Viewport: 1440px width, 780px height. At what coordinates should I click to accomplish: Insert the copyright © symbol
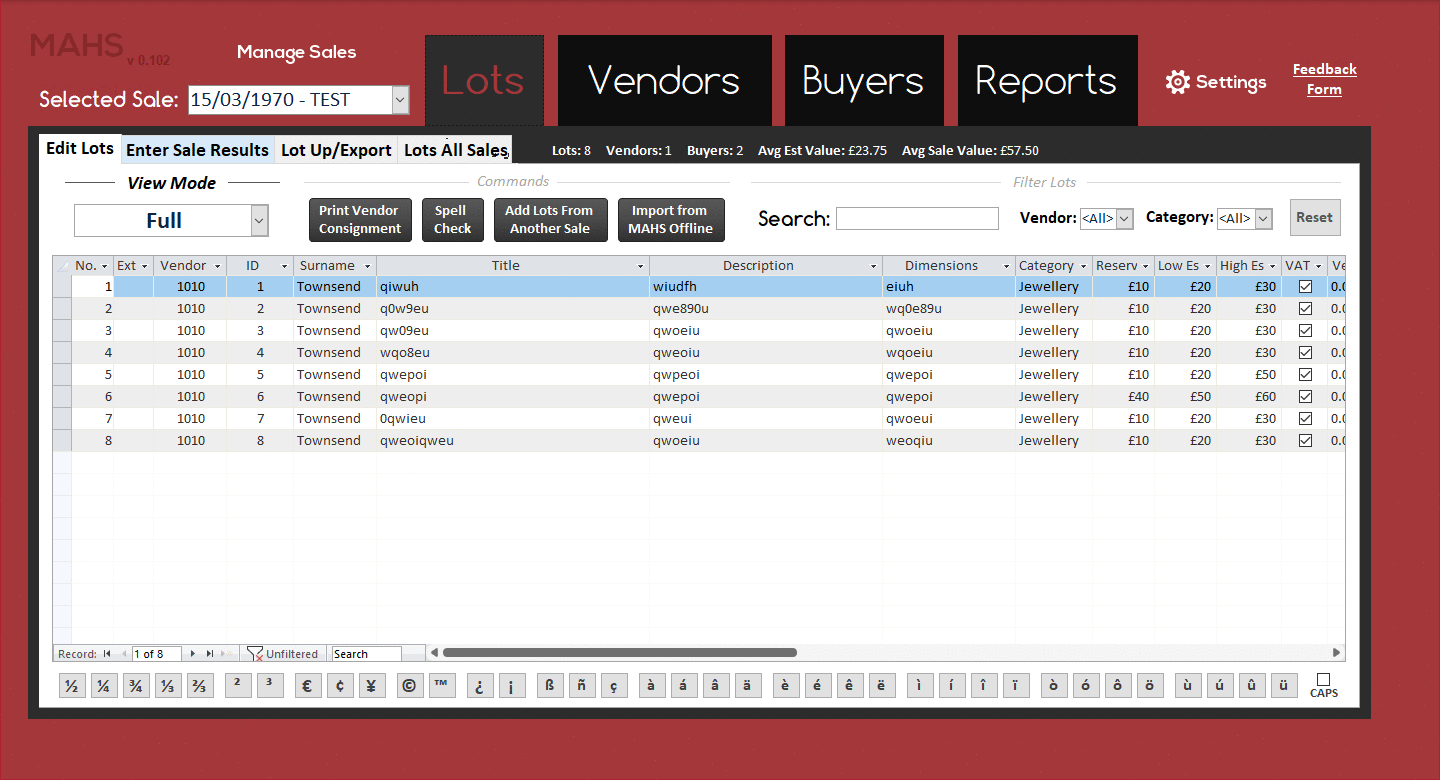point(408,686)
